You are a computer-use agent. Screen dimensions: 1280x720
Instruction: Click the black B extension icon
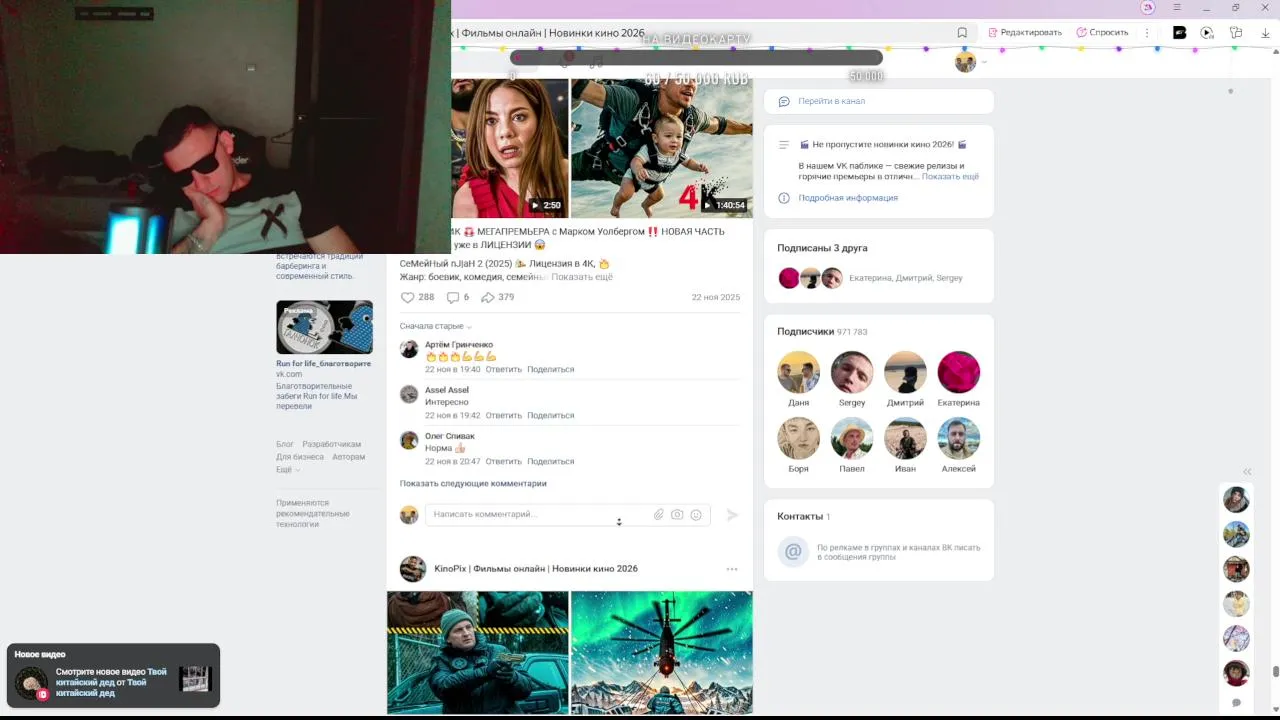[x=1179, y=32]
